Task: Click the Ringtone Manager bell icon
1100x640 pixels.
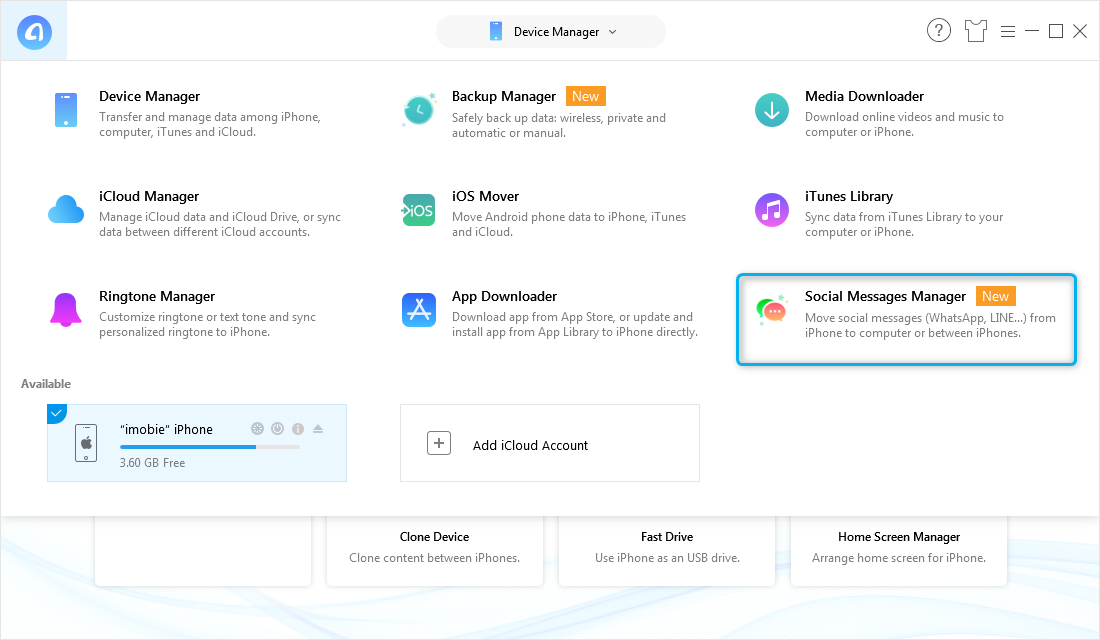Action: [66, 310]
